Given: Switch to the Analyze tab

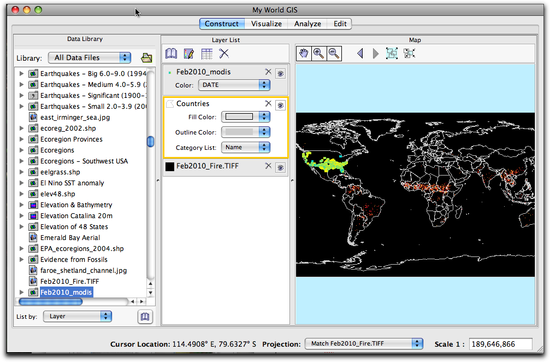Looking at the screenshot, I should [x=308, y=24].
